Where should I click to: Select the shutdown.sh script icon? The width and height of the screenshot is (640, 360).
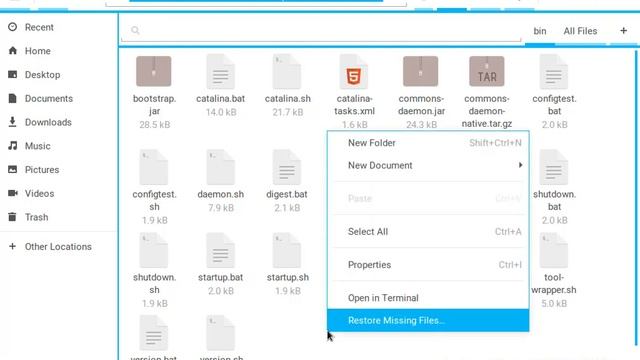point(154,251)
